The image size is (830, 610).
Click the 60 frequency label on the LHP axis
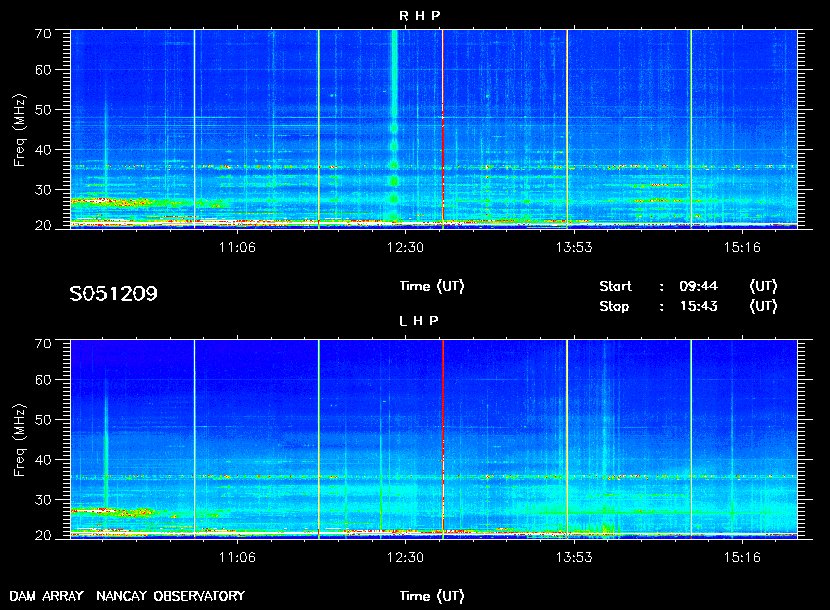point(43,380)
